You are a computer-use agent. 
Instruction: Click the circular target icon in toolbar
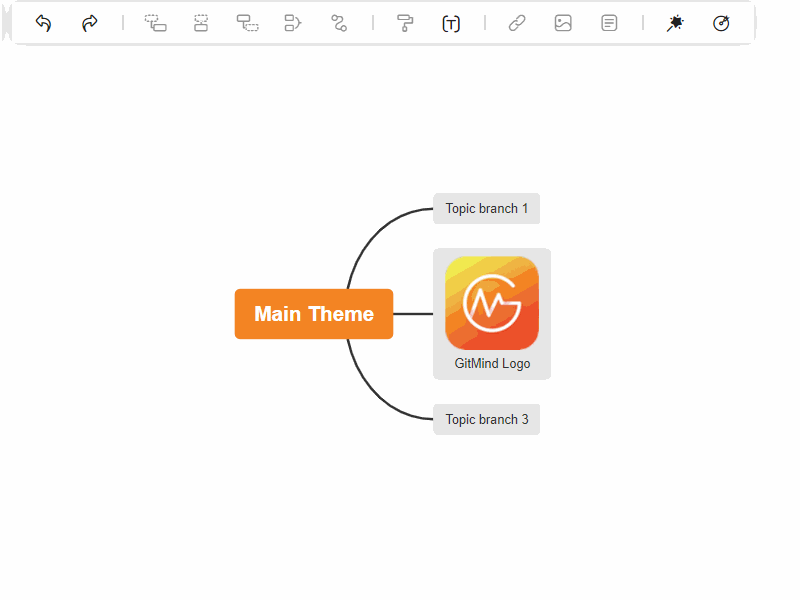tap(721, 23)
